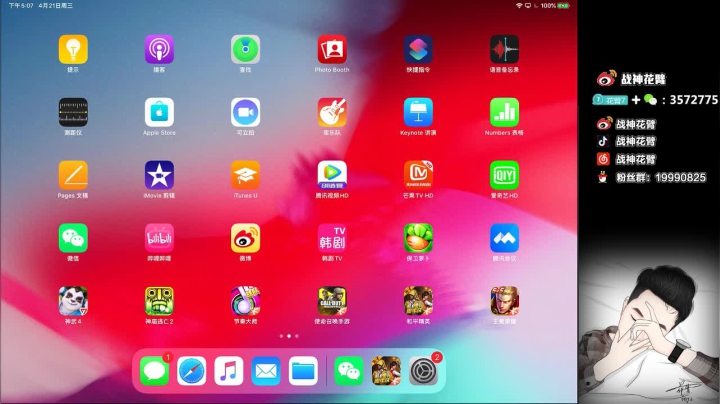720x404 pixels.
Task: Open the Files app in dock
Action: coord(303,370)
